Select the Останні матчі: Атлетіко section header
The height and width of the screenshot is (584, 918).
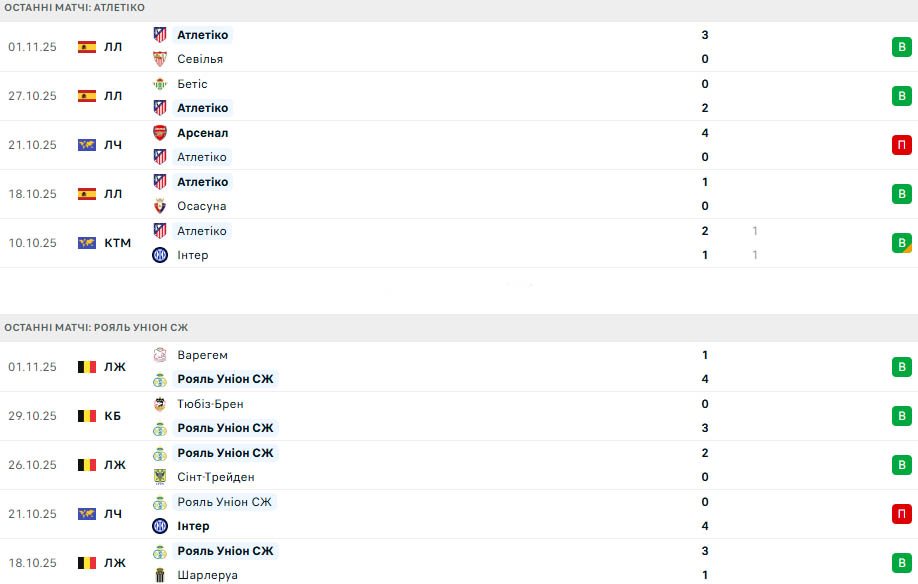[x=74, y=8]
